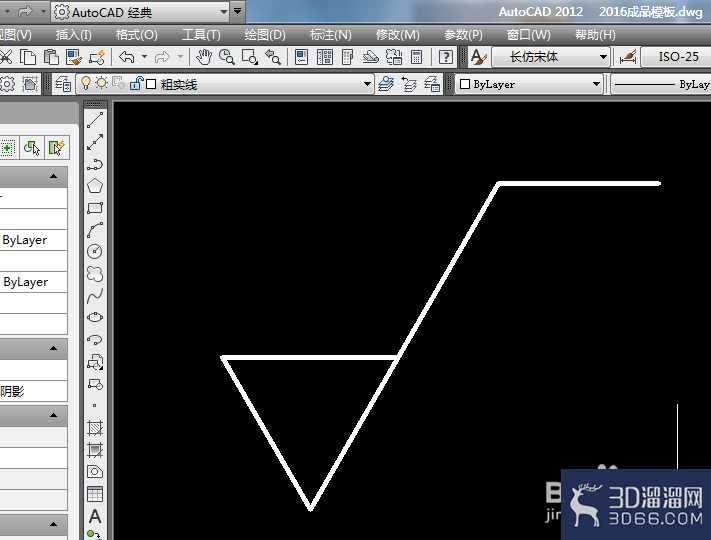
Task: Select the Region tool
Action: pos(95,472)
